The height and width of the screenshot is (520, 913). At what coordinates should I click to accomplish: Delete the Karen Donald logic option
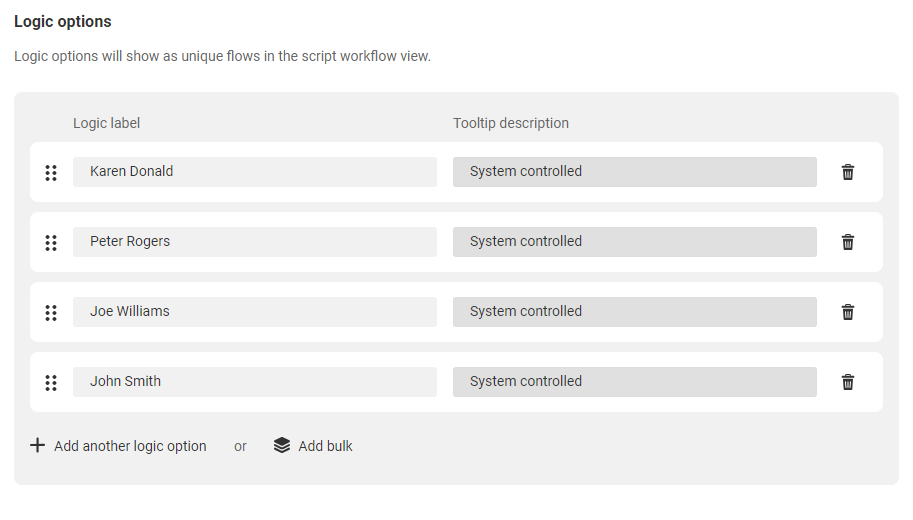click(848, 172)
